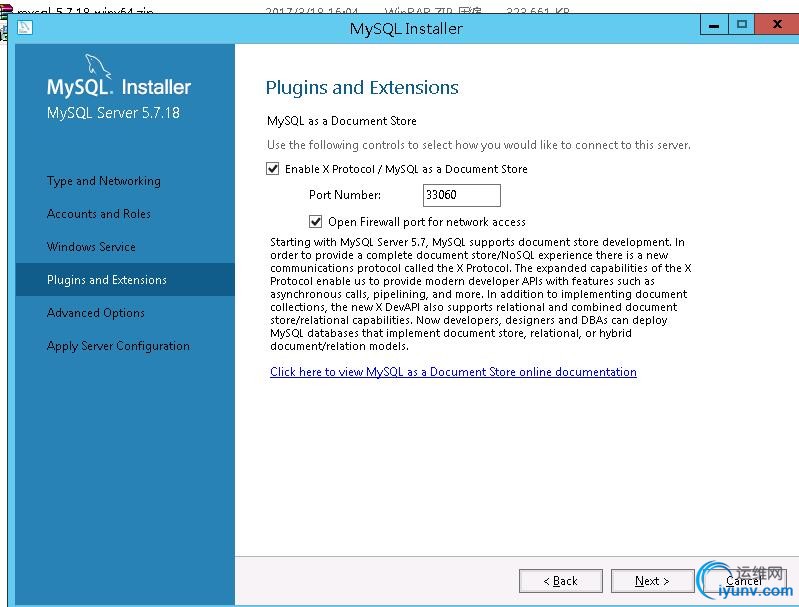
Task: Click the Cancel button
Action: pos(744,581)
